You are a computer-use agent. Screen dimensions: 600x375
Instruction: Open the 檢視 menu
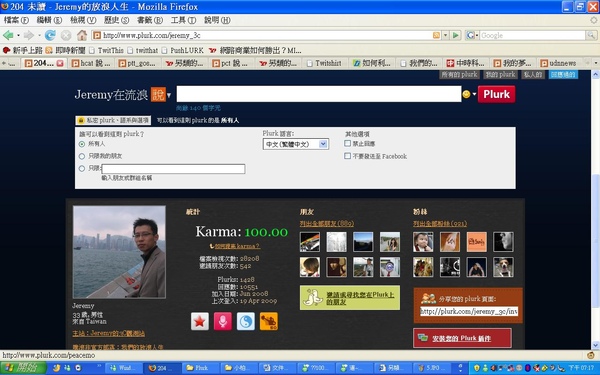[83, 20]
